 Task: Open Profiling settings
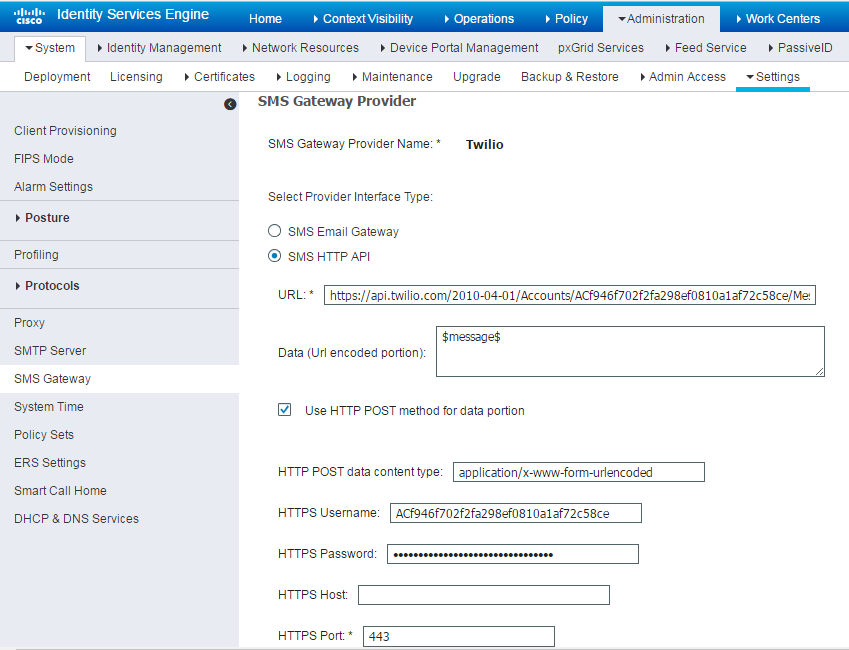[36, 255]
